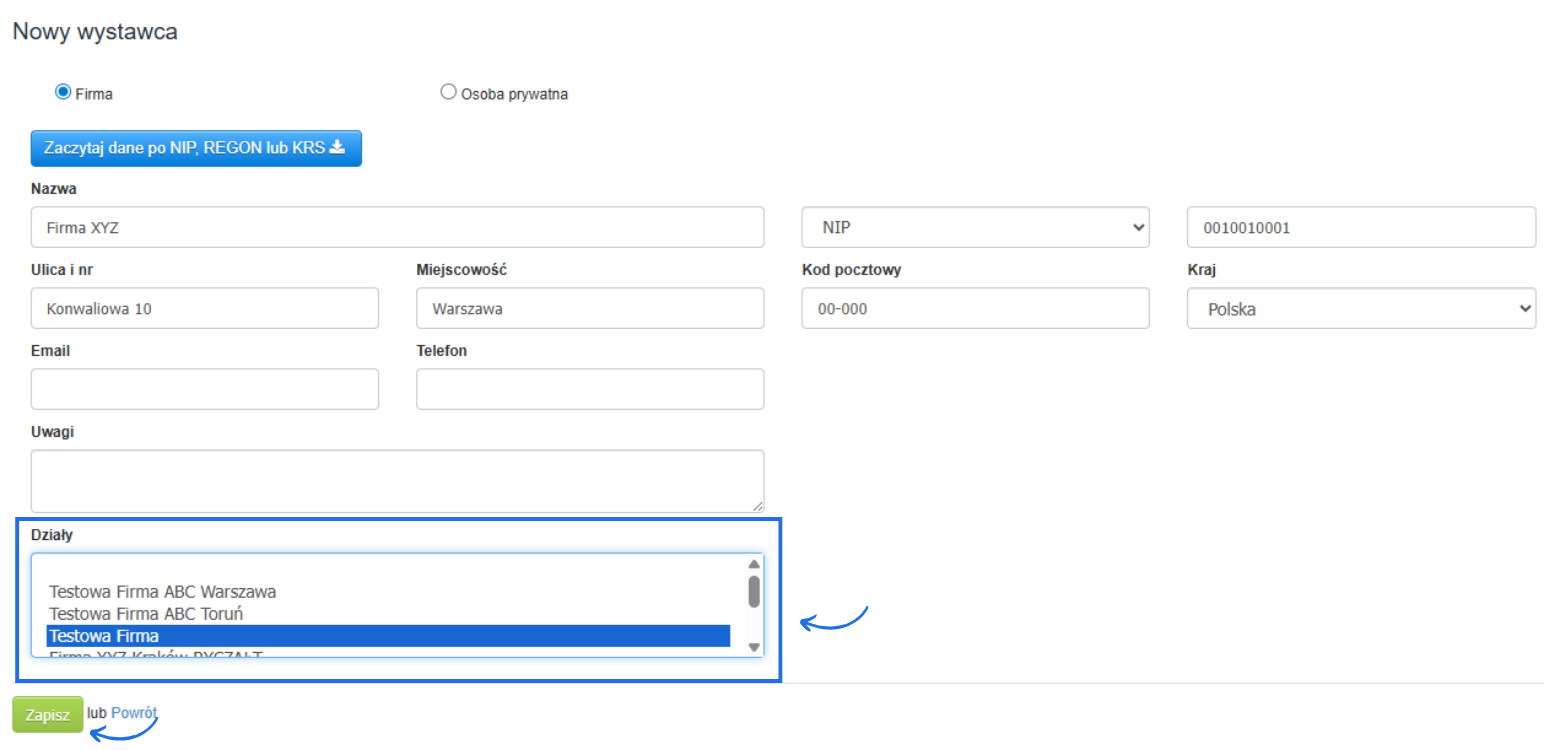Expand the Kraj country dropdown

(1361, 309)
